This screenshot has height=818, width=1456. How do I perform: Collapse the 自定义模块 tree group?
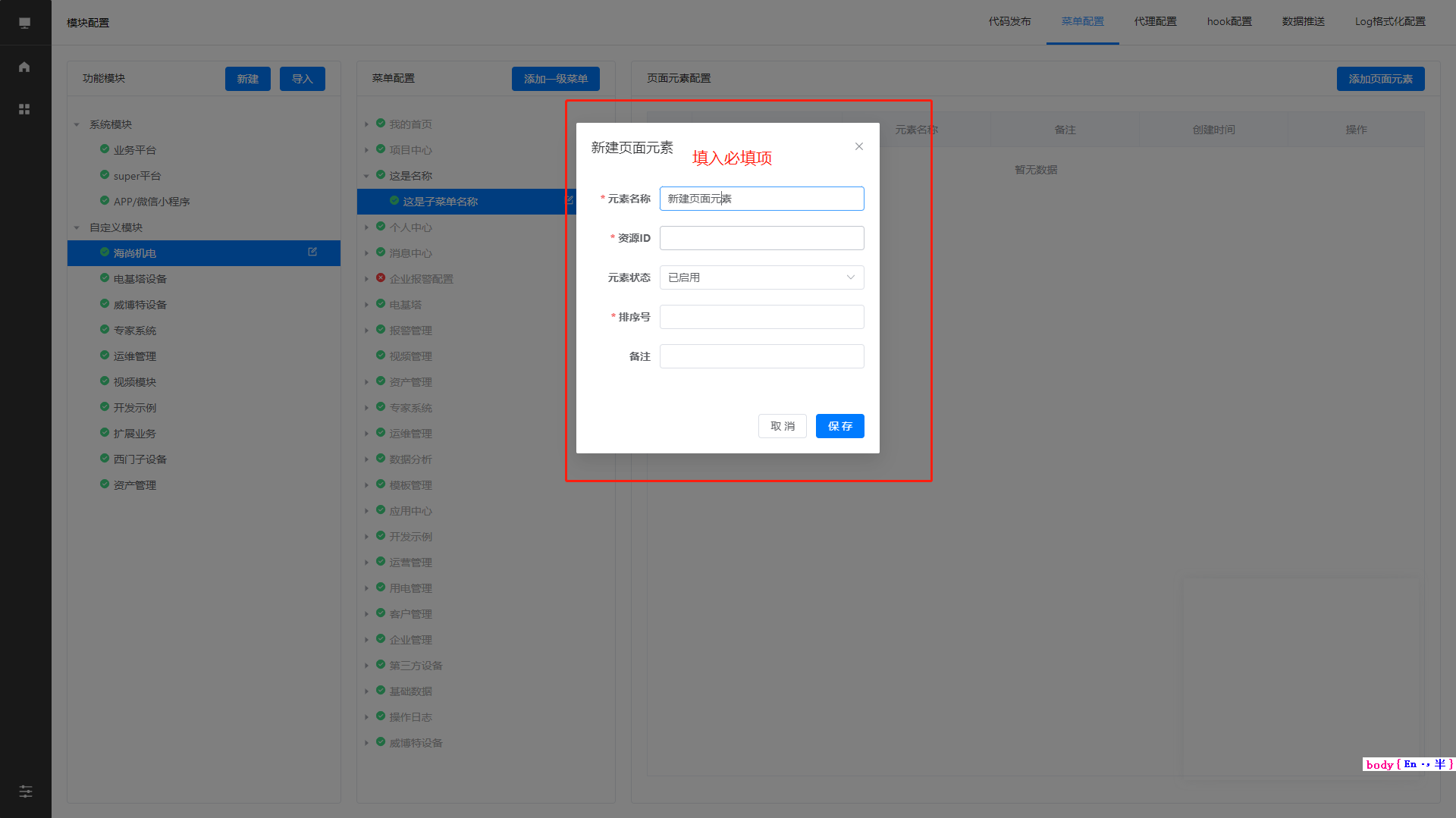(77, 227)
